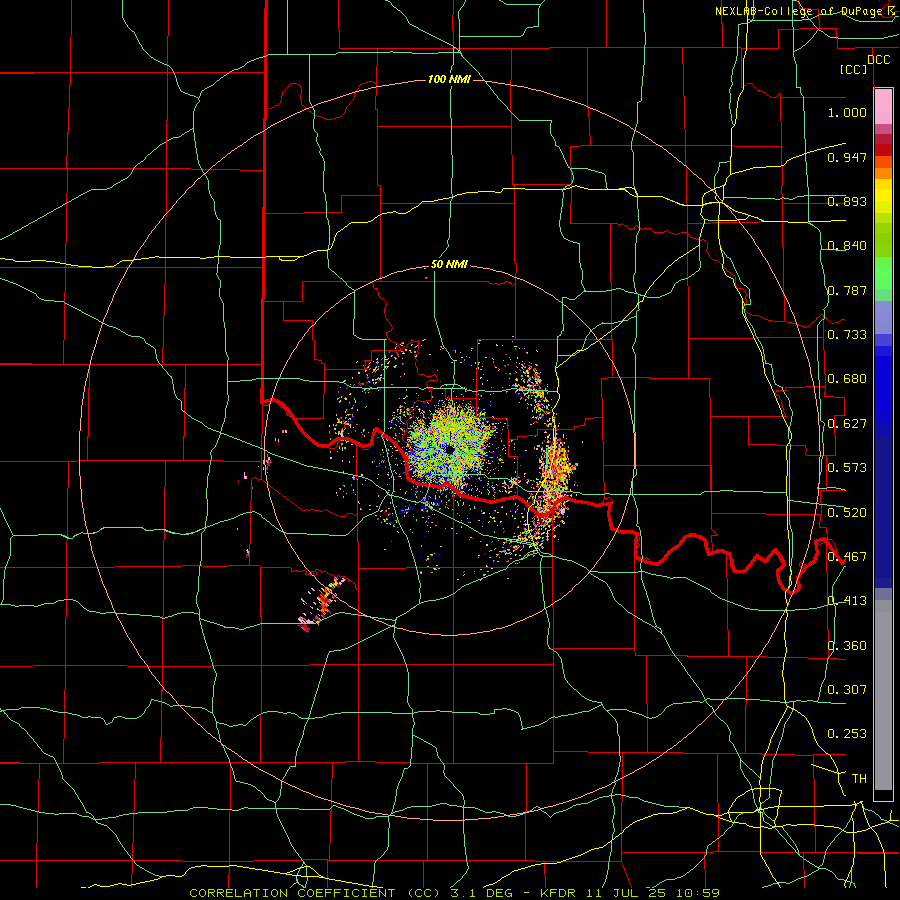Click the 0.947 legend value

tap(847, 157)
